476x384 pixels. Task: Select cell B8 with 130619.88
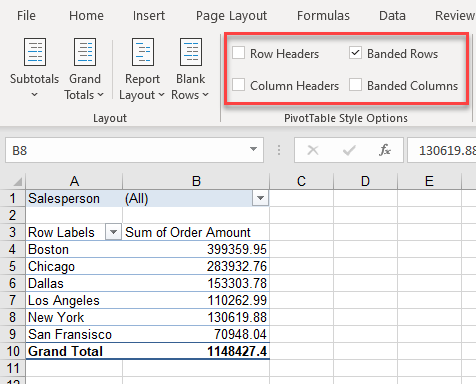click(196, 317)
